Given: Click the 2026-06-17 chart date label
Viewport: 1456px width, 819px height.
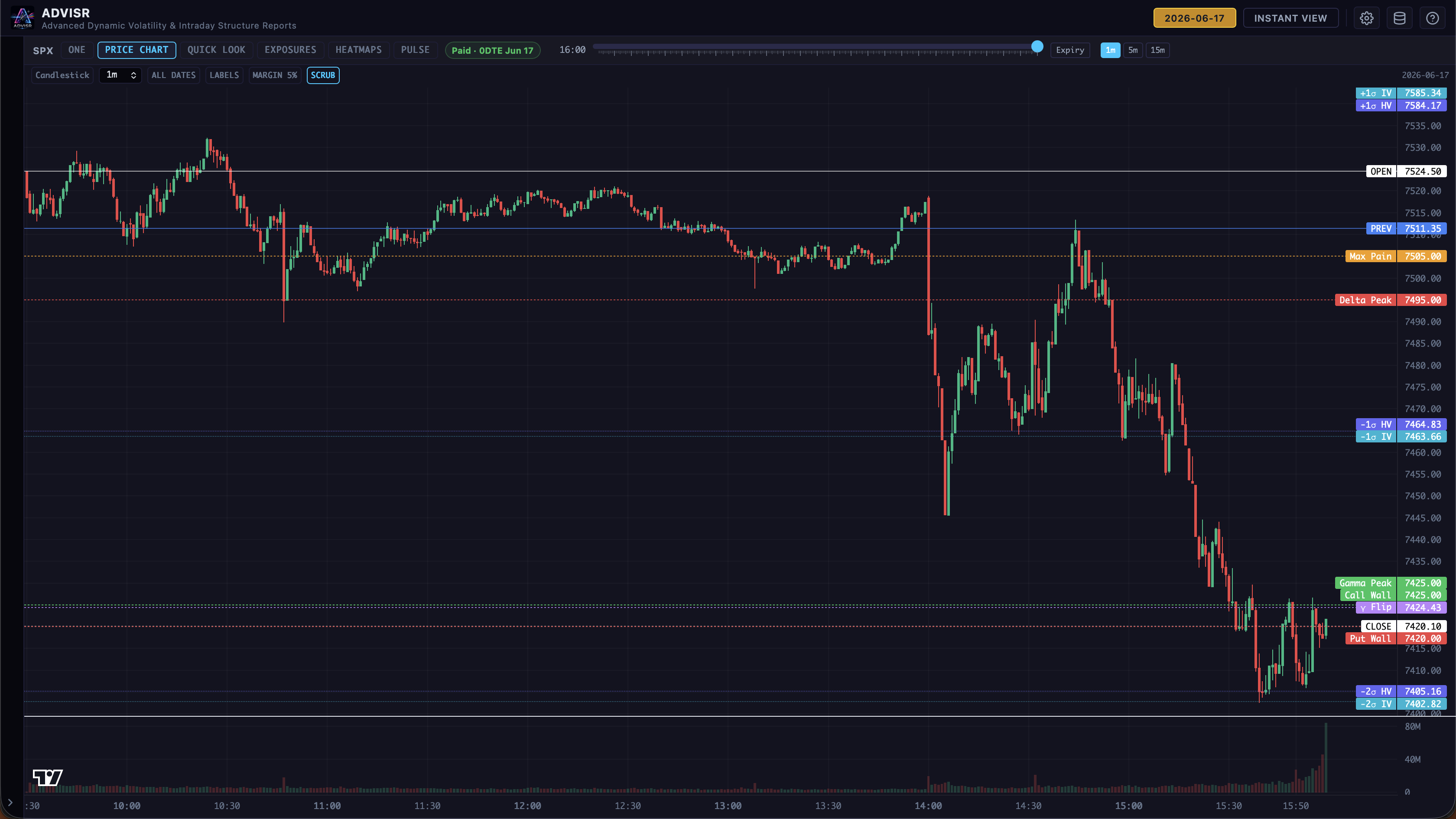Looking at the screenshot, I should tap(1425, 75).
